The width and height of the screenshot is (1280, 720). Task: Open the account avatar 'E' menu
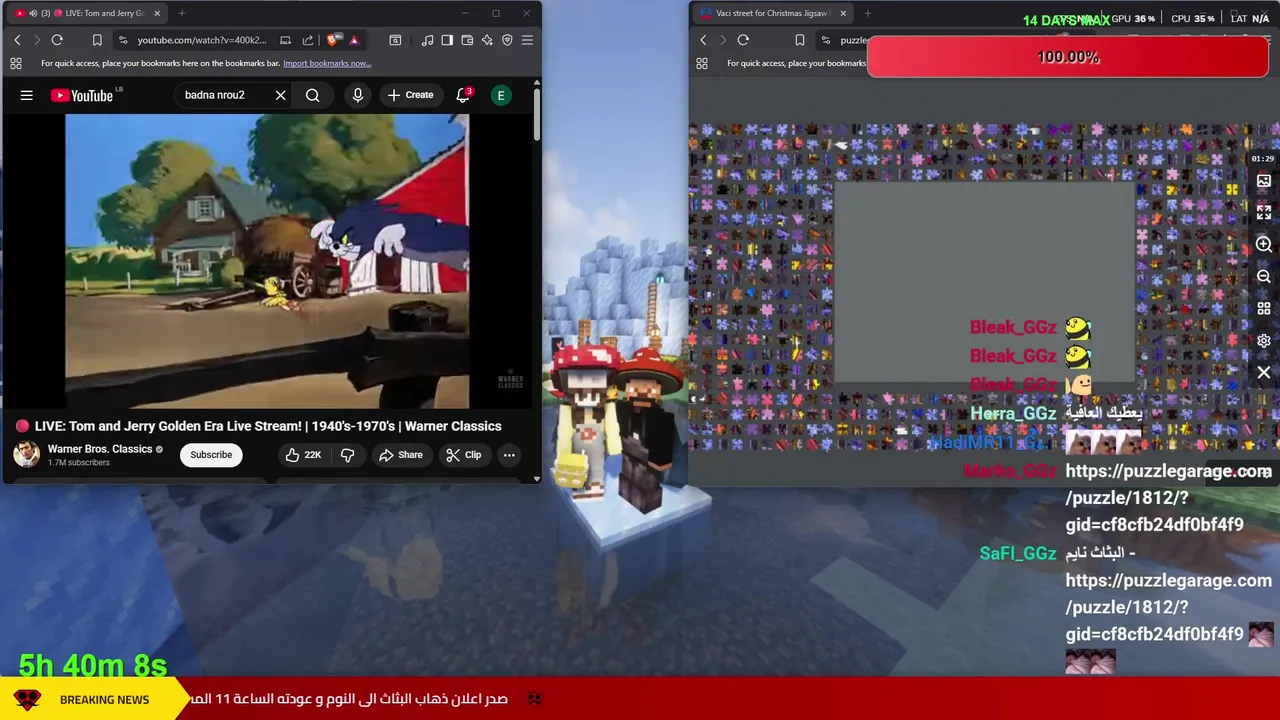click(x=501, y=95)
